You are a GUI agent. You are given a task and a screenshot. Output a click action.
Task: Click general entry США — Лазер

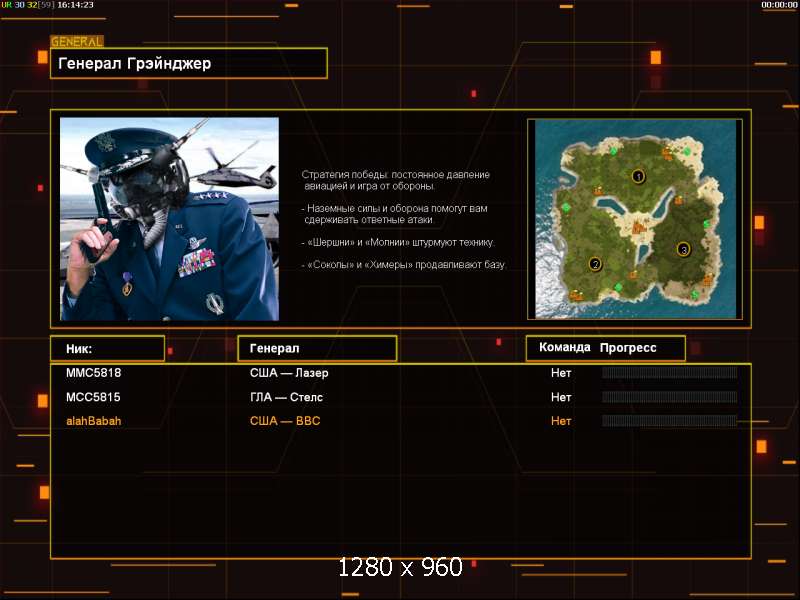[289, 373]
